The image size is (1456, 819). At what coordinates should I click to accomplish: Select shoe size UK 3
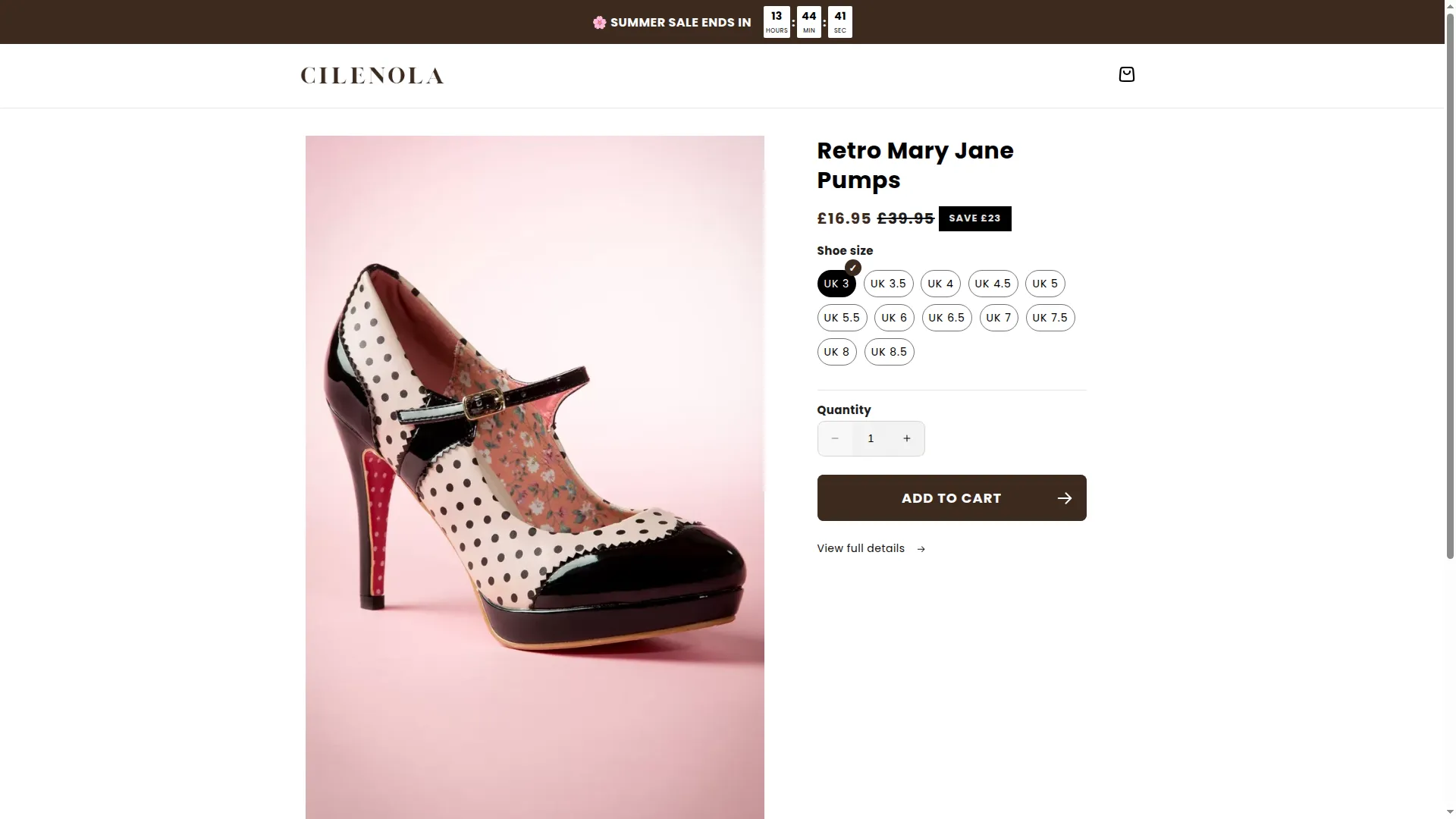coord(836,284)
